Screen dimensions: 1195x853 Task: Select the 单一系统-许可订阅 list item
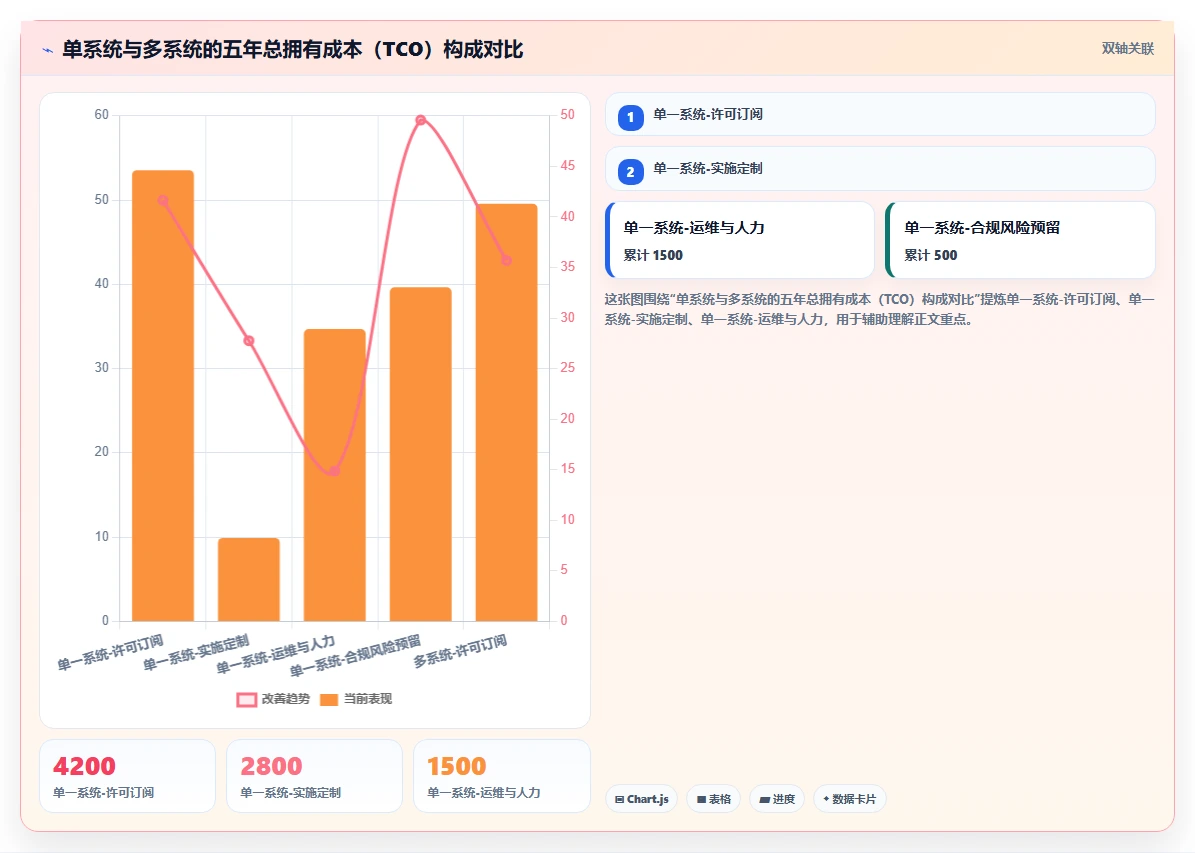(880, 114)
